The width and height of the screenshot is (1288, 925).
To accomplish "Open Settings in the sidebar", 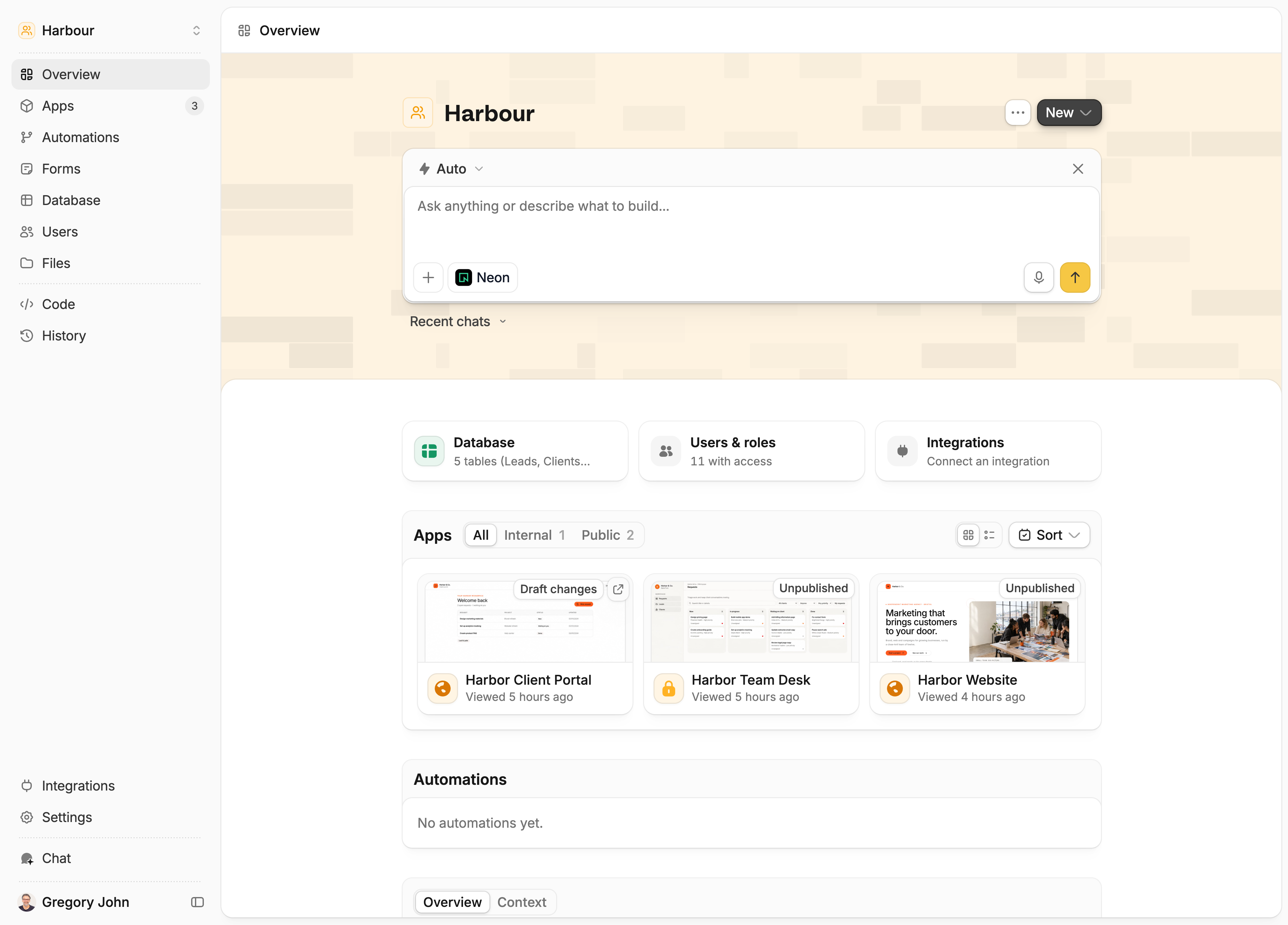I will coord(110,817).
